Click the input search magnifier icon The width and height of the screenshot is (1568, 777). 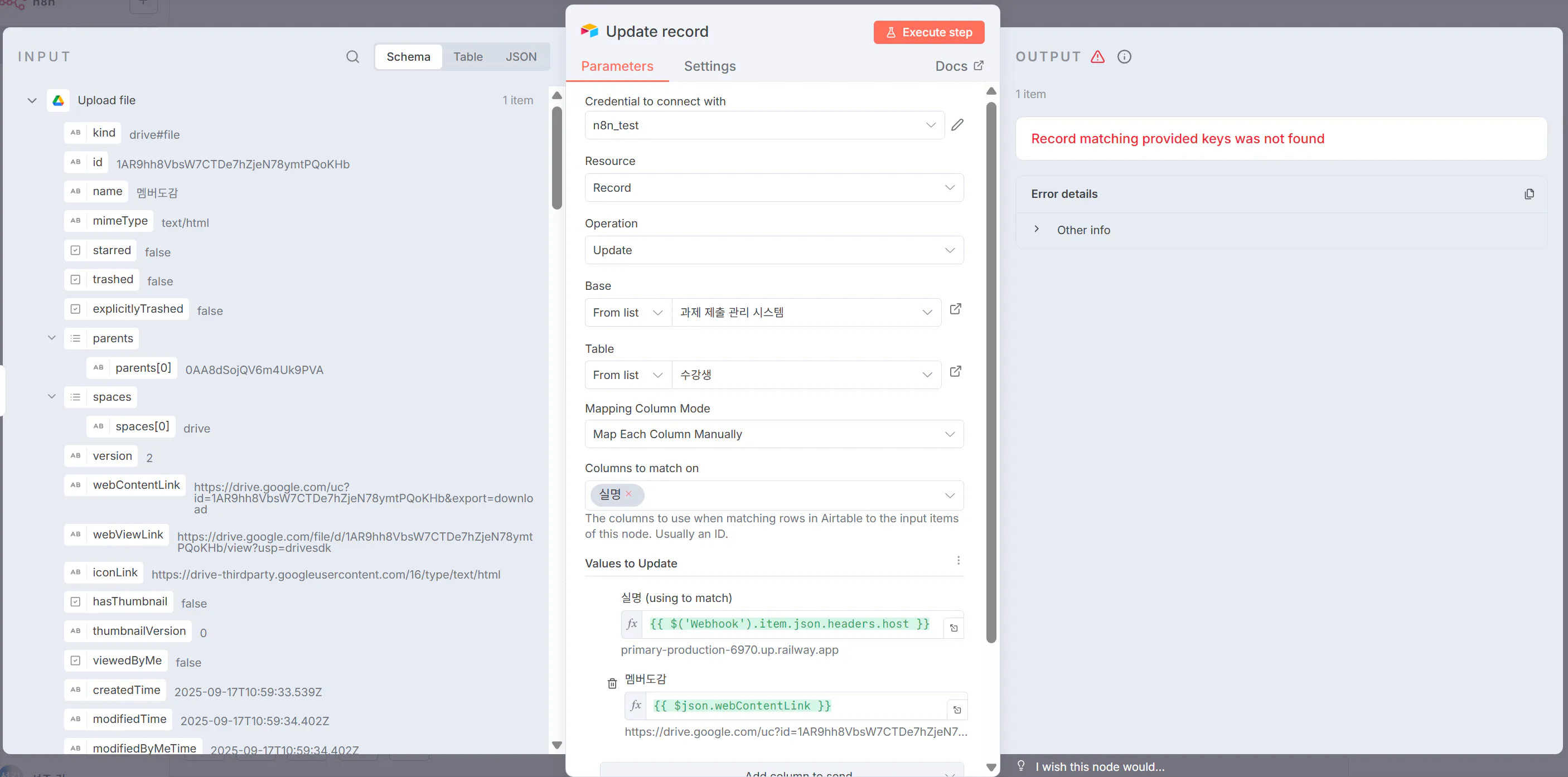pos(352,57)
